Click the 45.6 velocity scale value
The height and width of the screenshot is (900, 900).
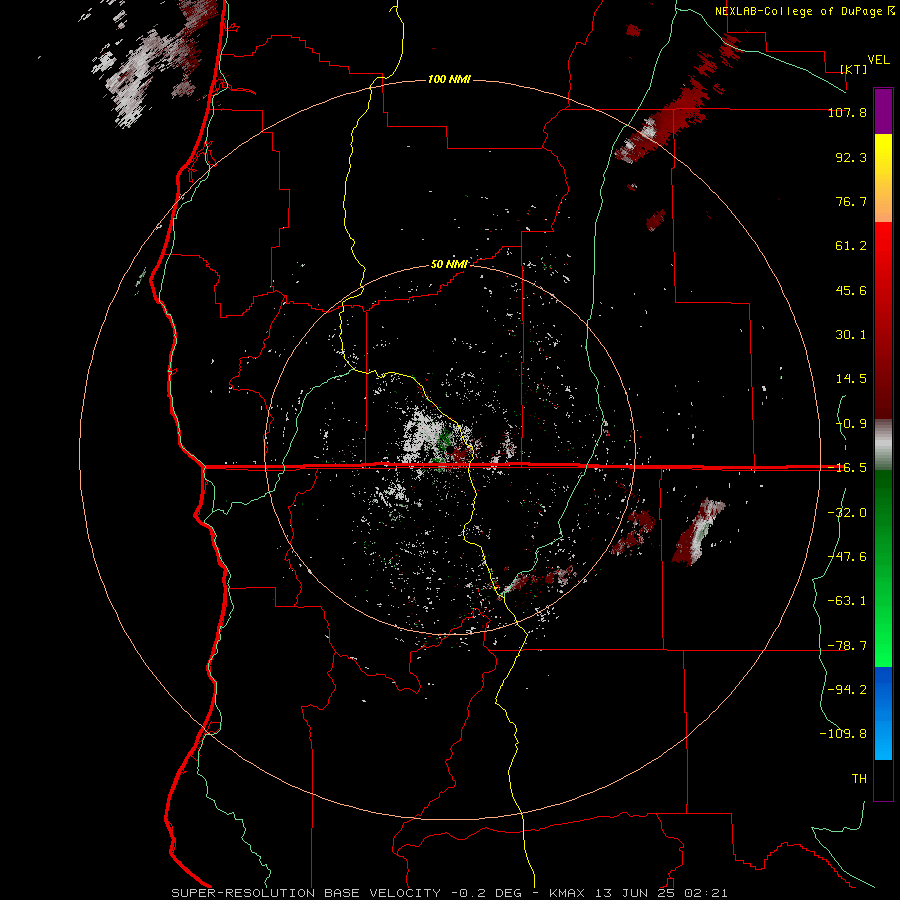pos(851,290)
